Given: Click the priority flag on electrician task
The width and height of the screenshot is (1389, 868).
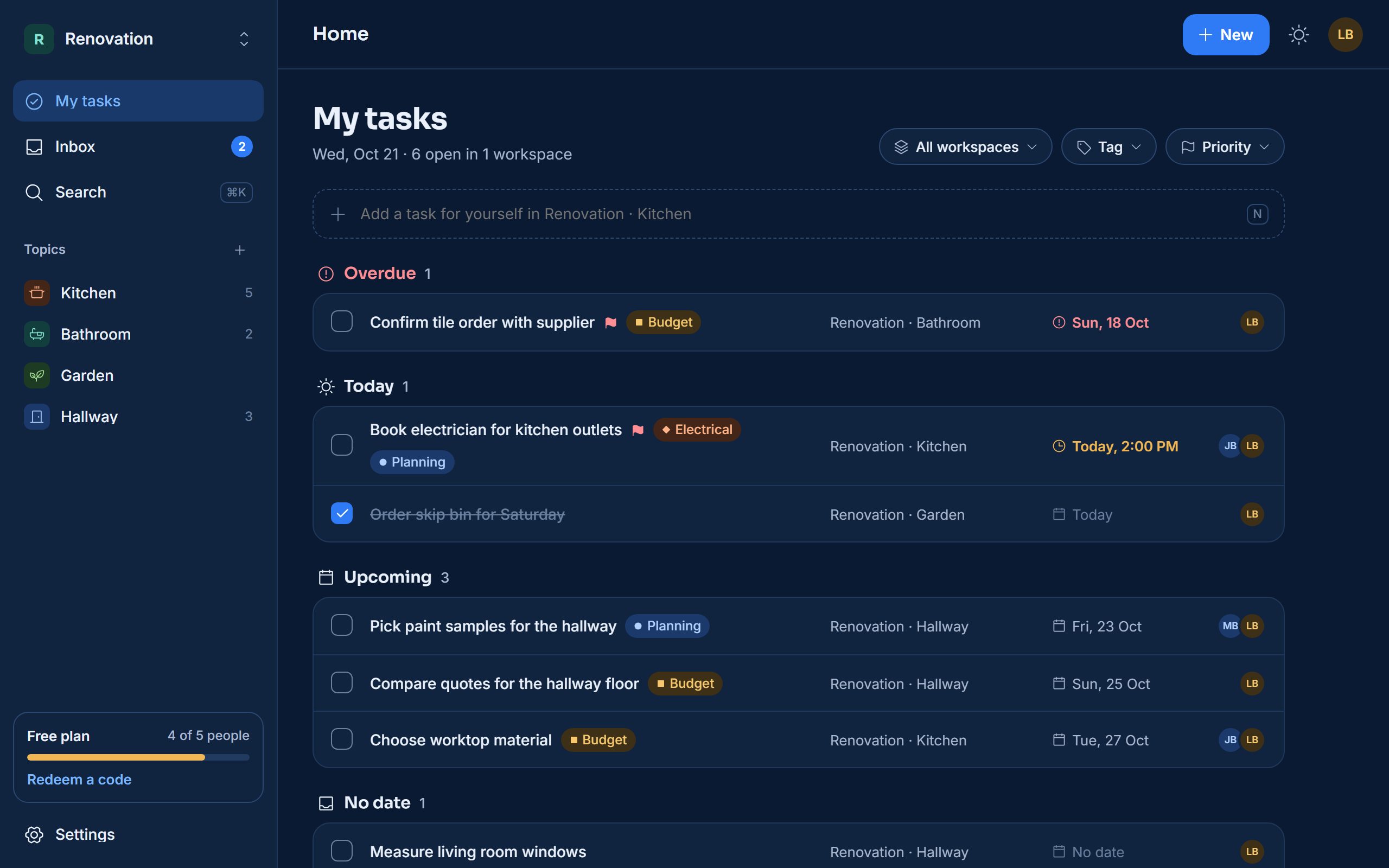Looking at the screenshot, I should pos(638,430).
